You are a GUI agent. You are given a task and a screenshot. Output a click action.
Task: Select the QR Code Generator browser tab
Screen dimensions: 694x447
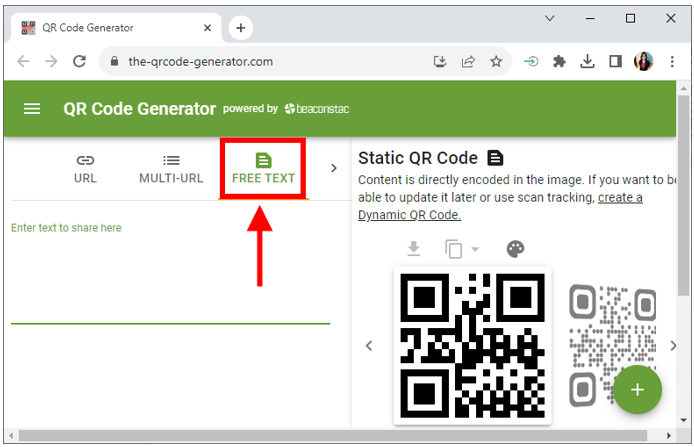point(116,28)
